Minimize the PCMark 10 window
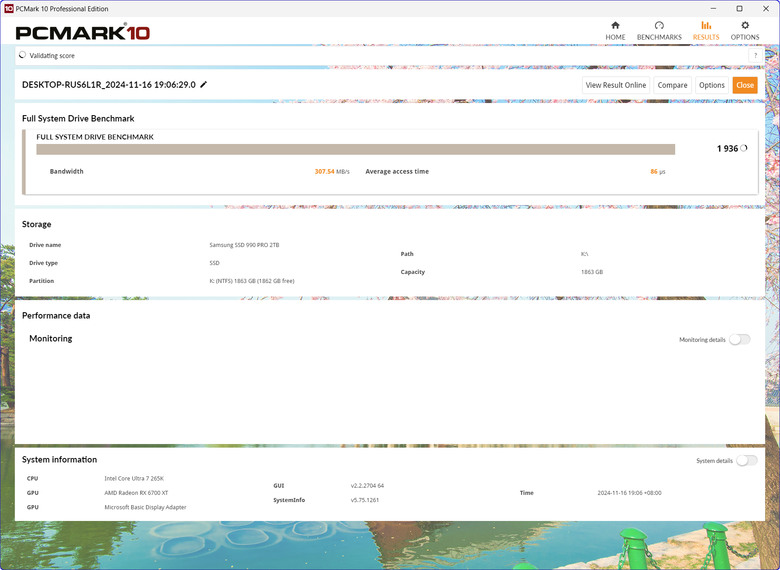Screen dimensions: 780x570 pyautogui.click(x=713, y=8)
